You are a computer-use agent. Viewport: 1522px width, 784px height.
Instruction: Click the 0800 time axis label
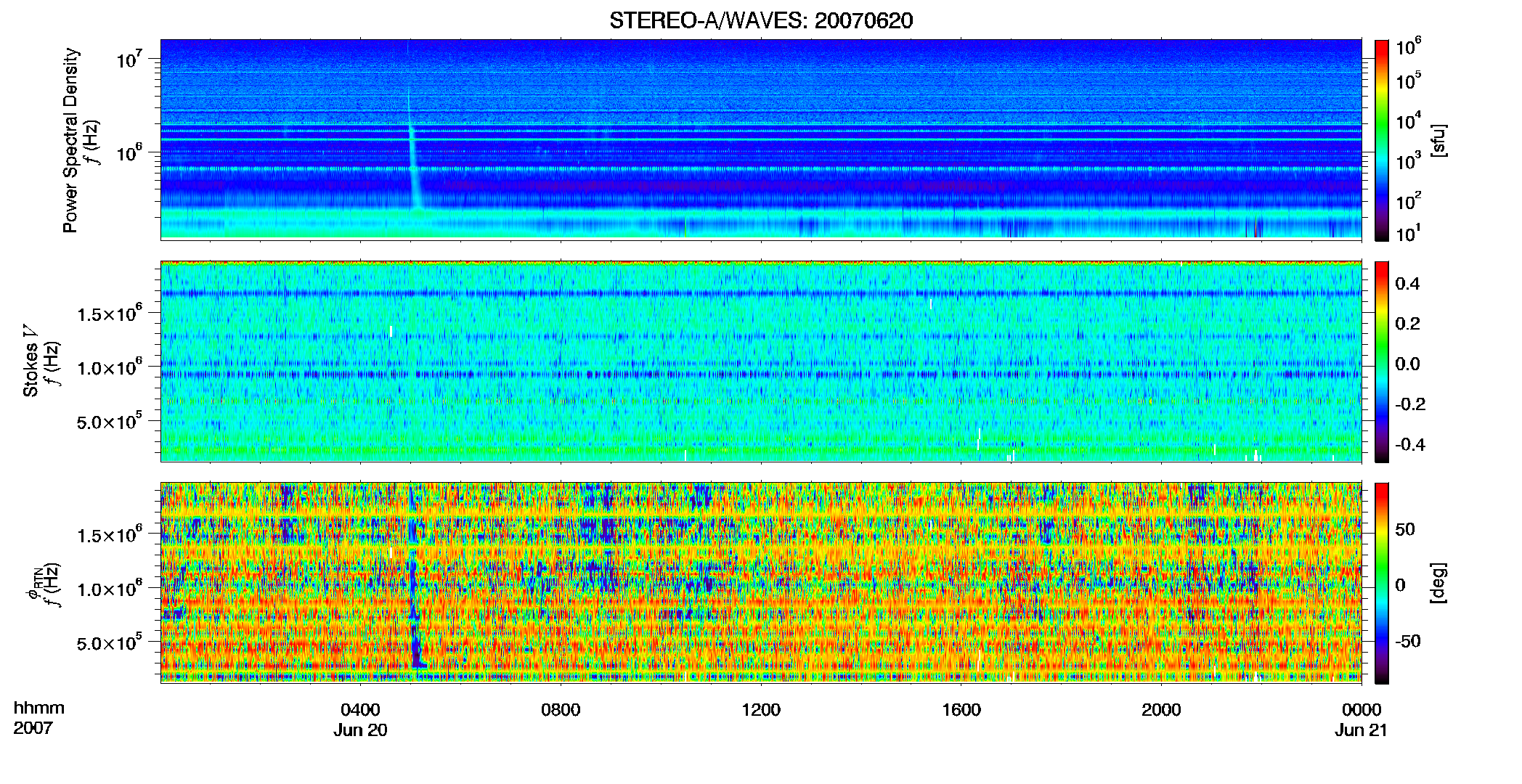coord(561,710)
